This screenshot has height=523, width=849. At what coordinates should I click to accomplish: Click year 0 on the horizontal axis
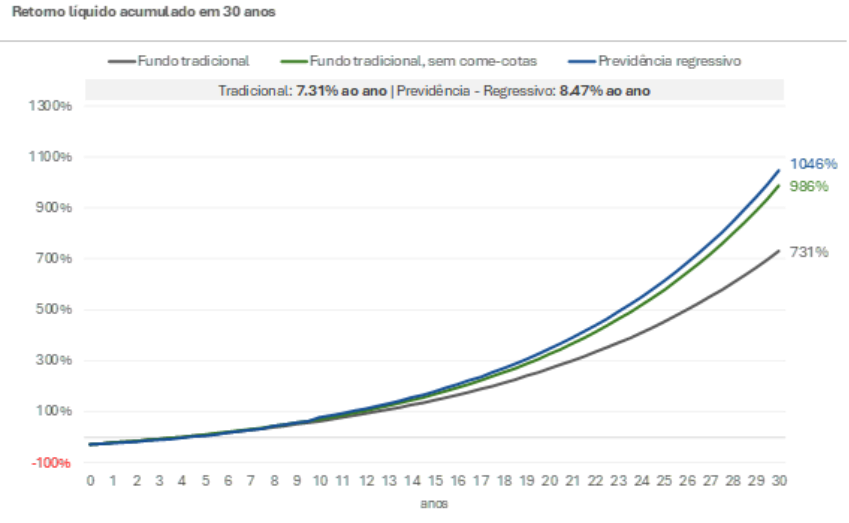pos(91,480)
